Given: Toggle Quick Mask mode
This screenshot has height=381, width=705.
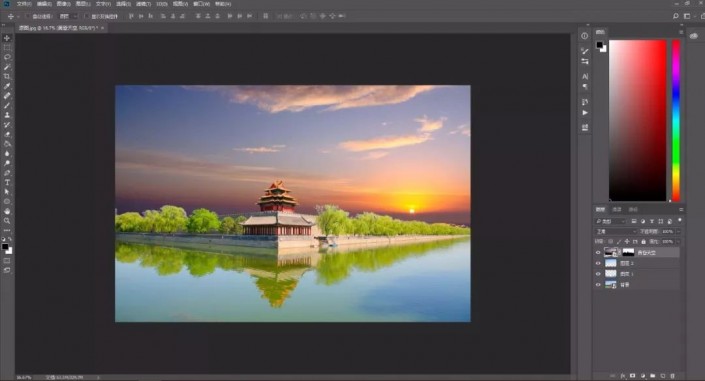Looking at the screenshot, I should (7, 260).
